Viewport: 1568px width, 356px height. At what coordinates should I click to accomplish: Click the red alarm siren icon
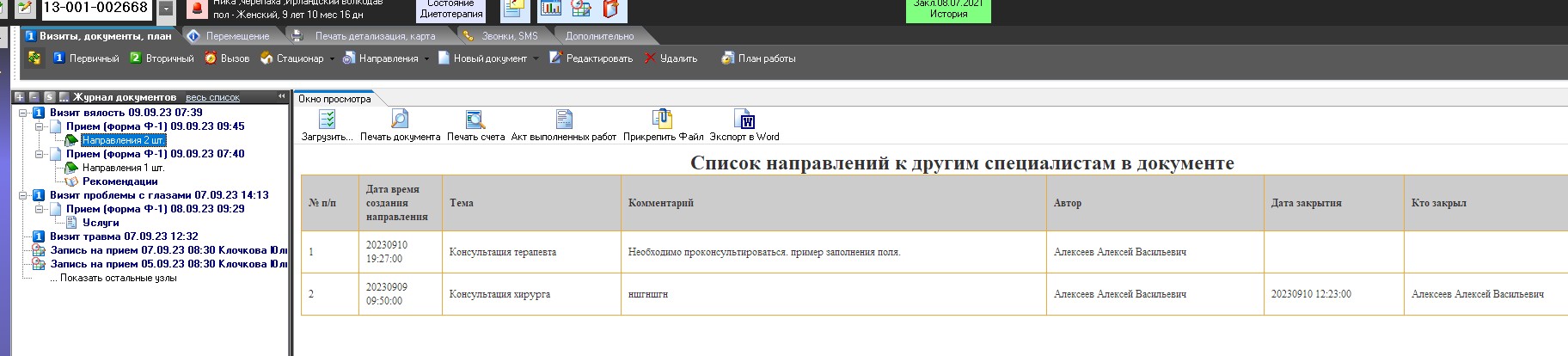coord(198,9)
